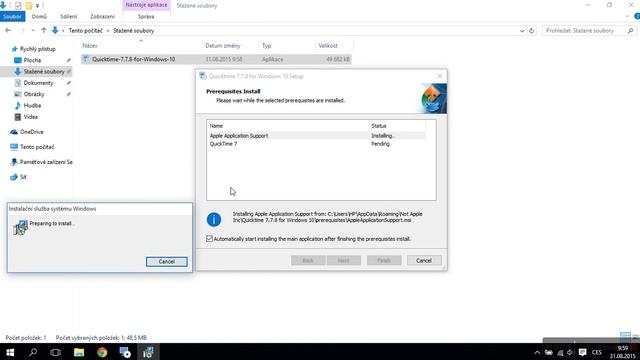
Task: Click the disabled Back button in setup
Action: pos(308,260)
